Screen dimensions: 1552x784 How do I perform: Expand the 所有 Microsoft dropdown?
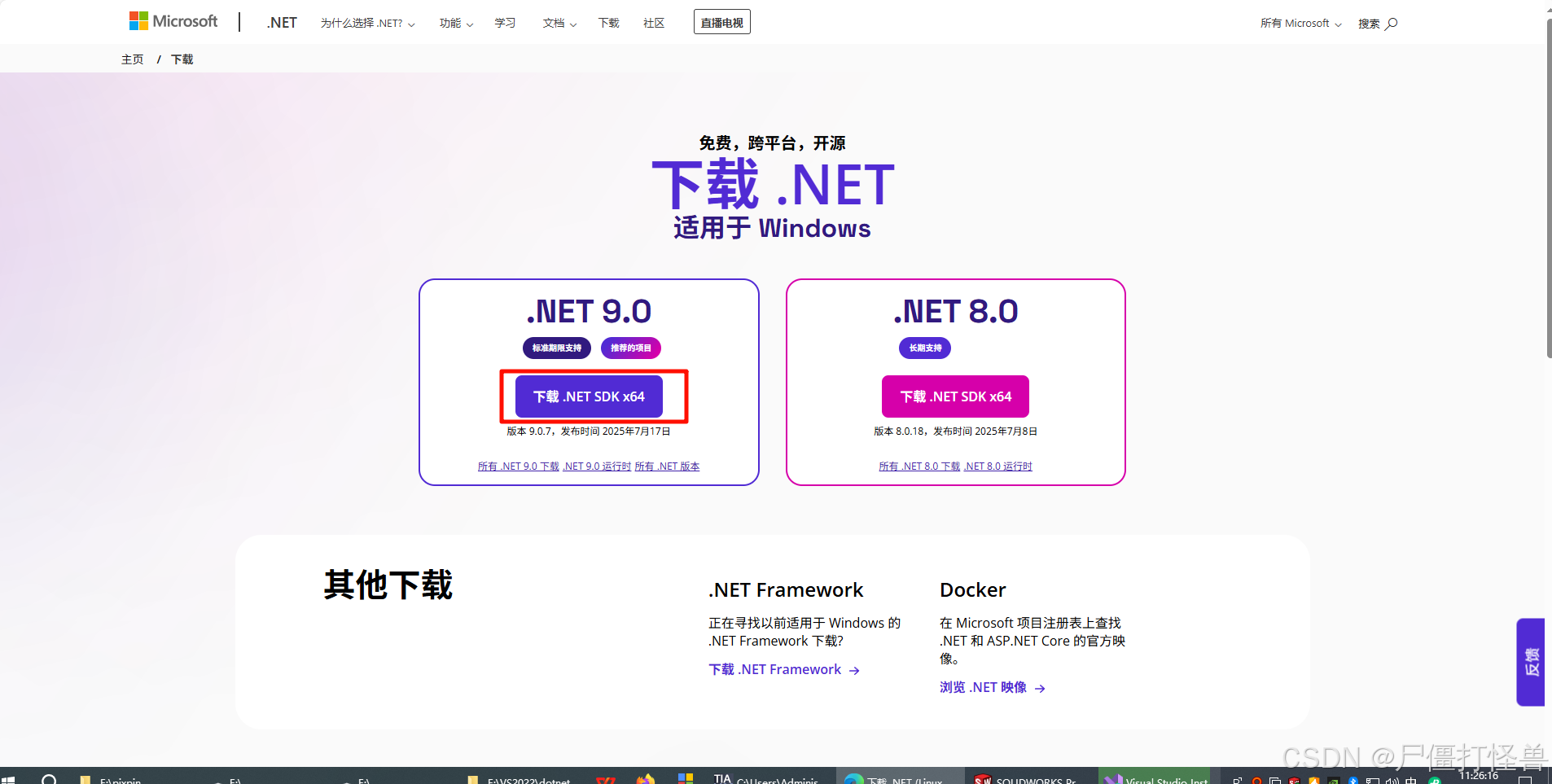[1300, 23]
